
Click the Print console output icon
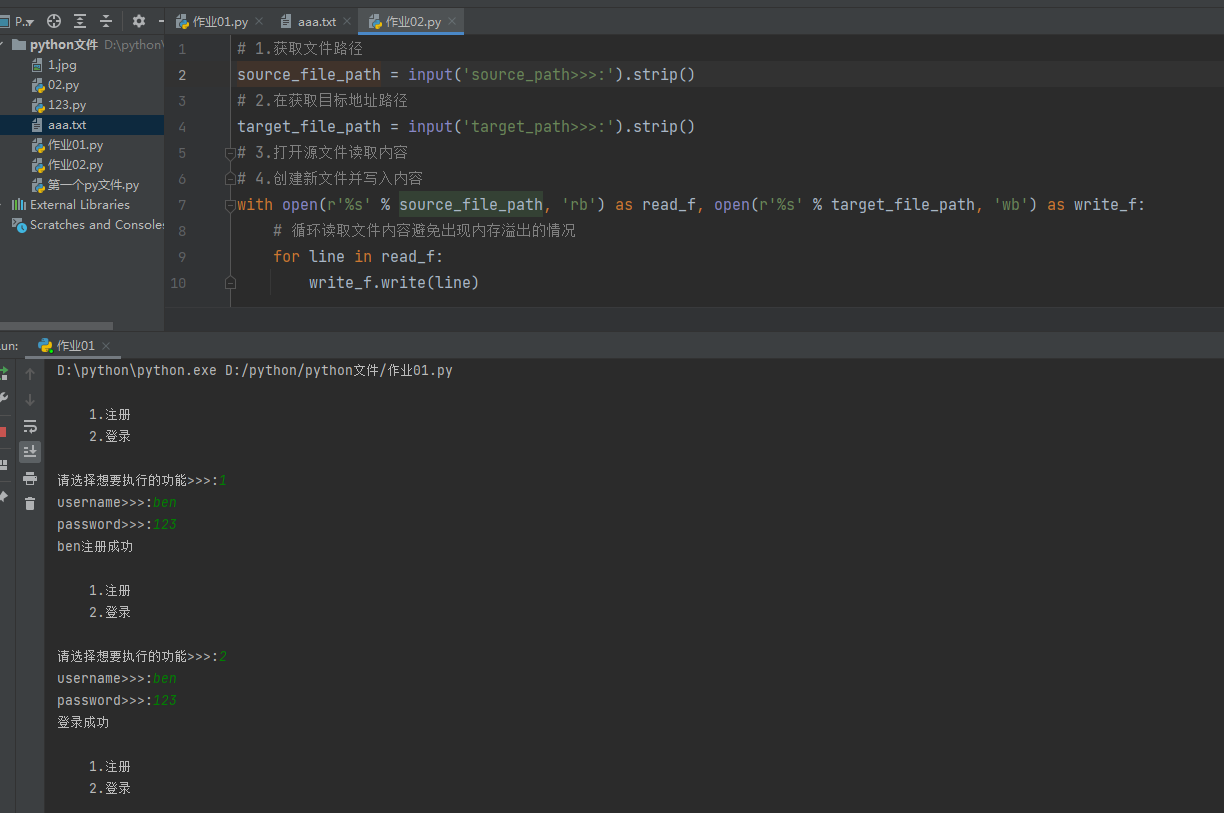pos(30,478)
